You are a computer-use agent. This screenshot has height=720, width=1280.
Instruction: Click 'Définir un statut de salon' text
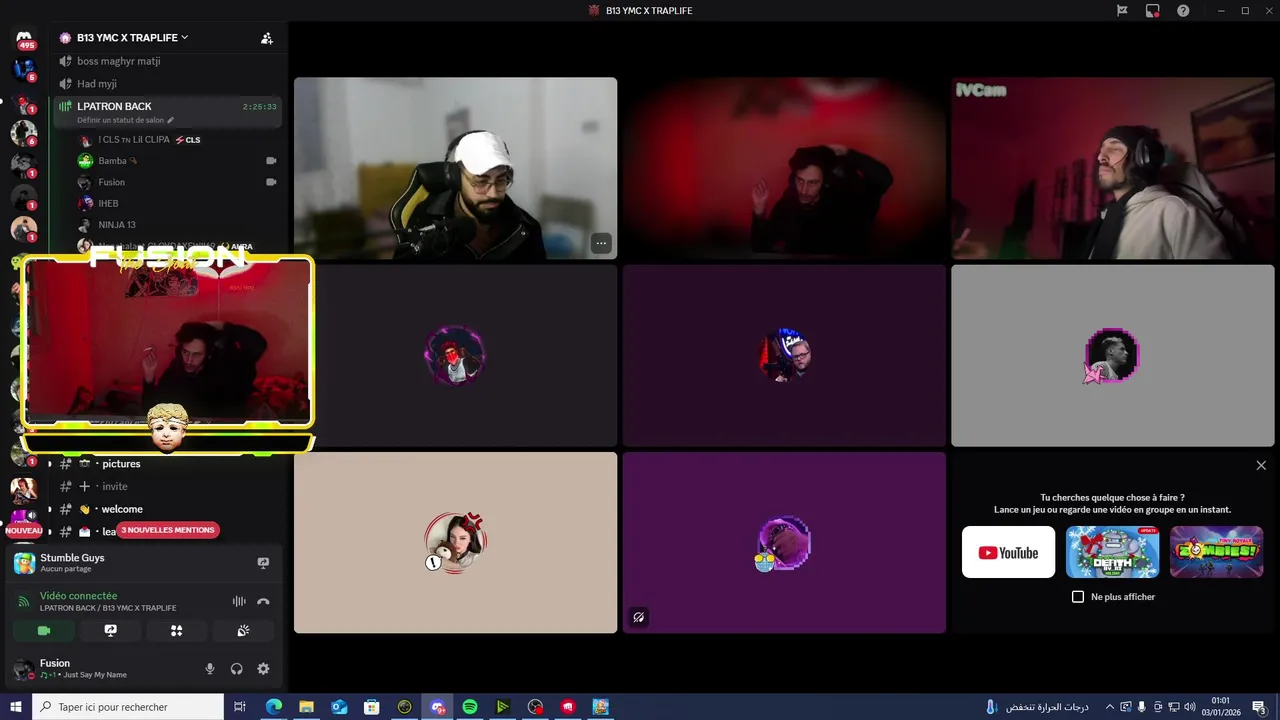120,120
